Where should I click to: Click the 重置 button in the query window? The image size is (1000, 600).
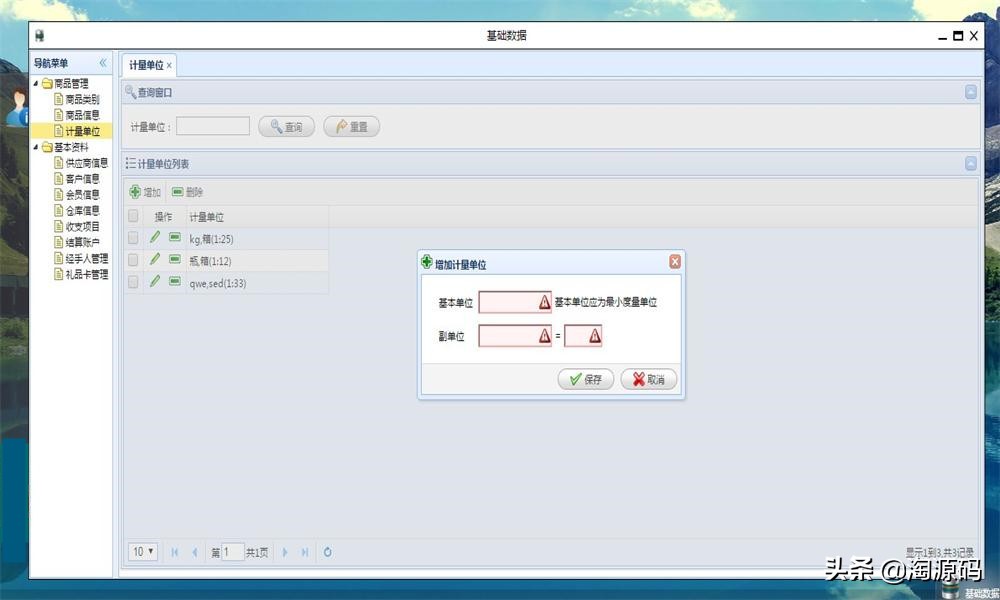pyautogui.click(x=351, y=126)
